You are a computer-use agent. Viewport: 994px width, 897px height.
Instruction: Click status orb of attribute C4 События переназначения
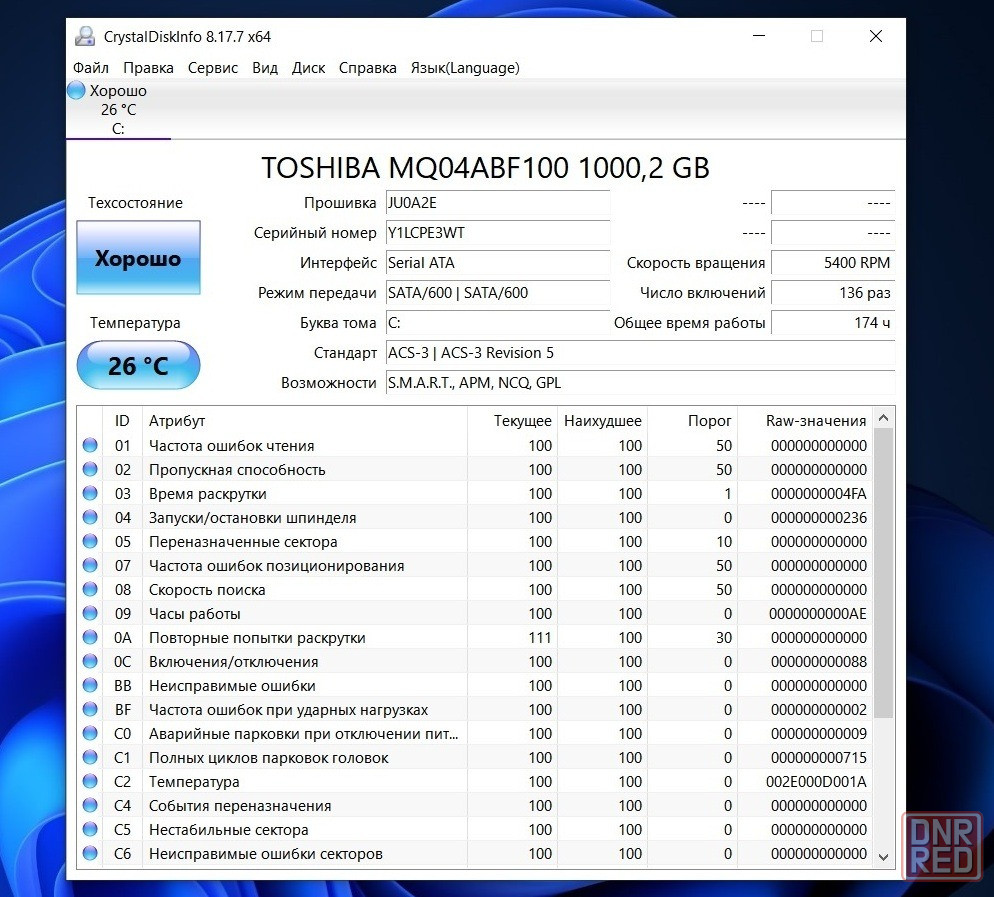[x=90, y=805]
